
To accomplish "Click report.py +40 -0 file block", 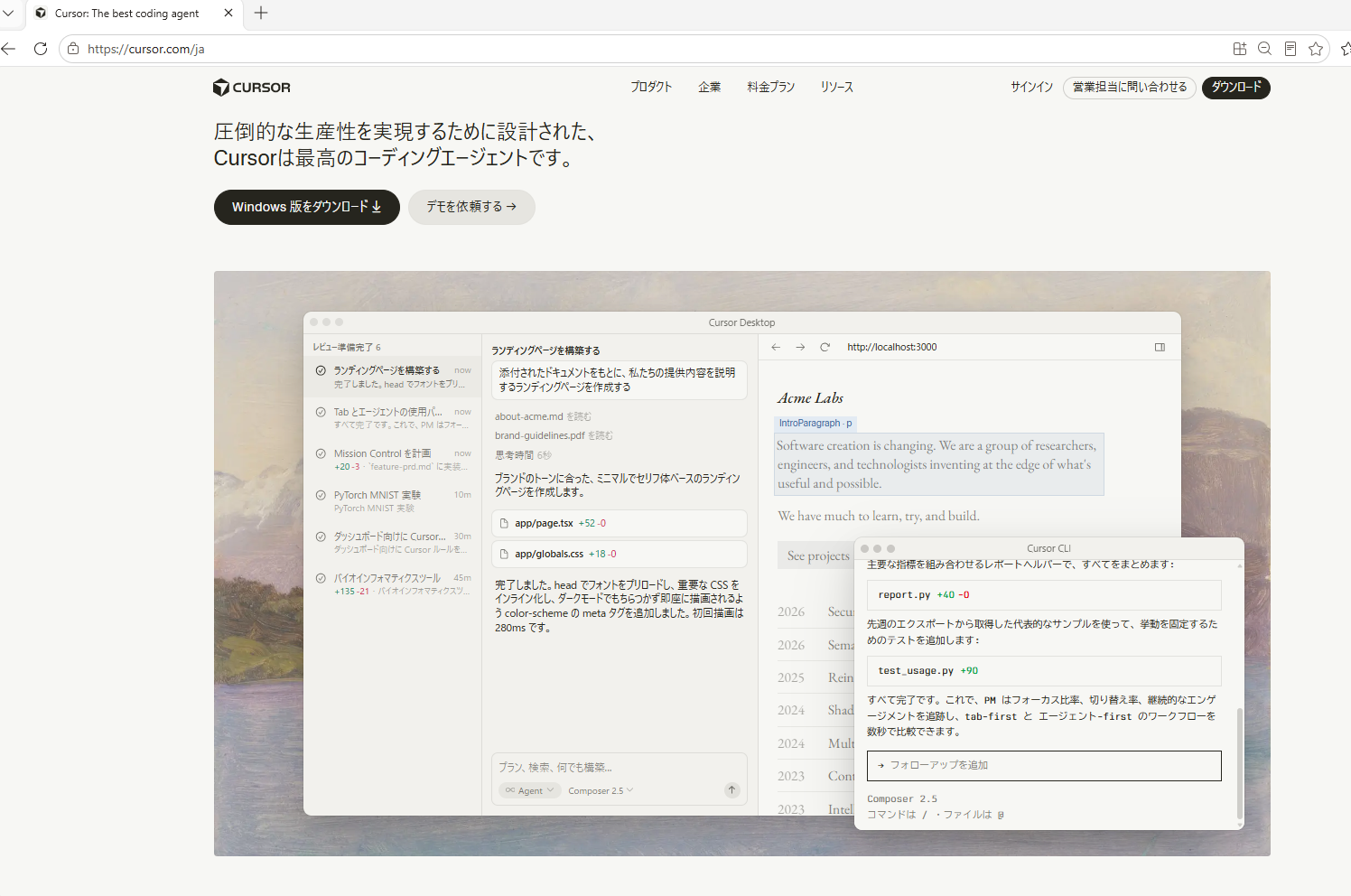I will [x=1044, y=595].
